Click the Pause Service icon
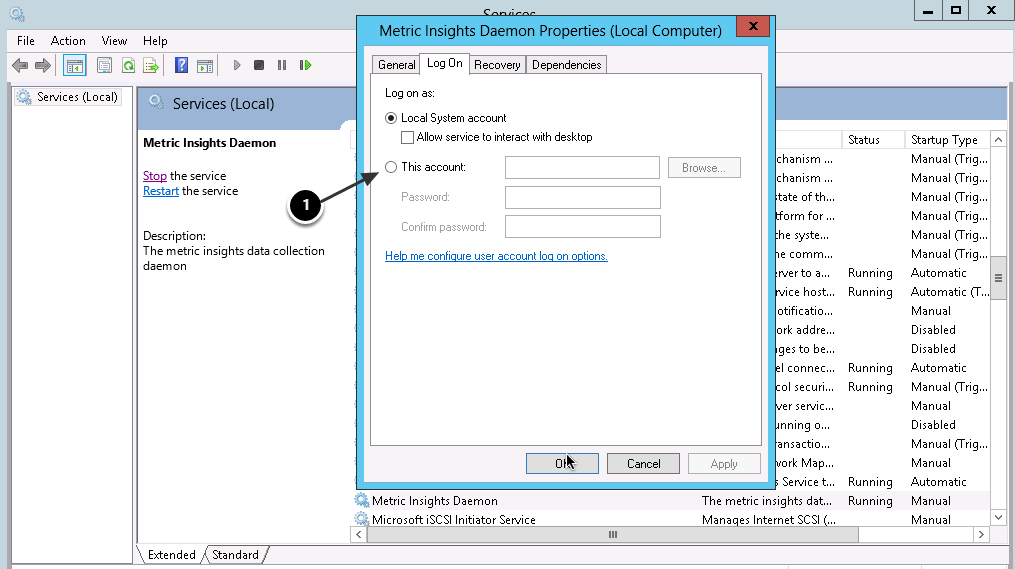The width and height of the screenshot is (1015, 569). click(282, 65)
